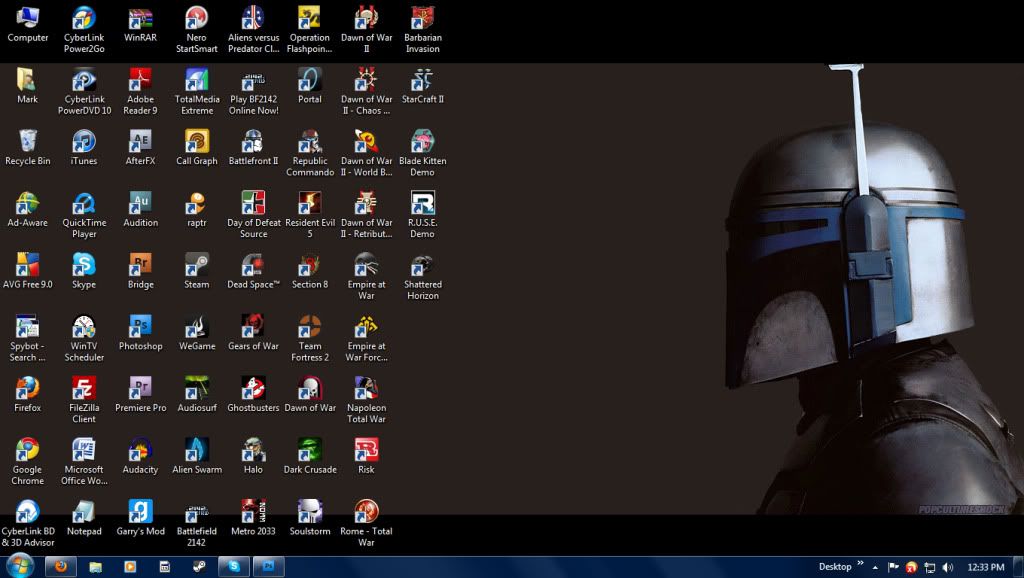Viewport: 1024px width, 578px height.
Task: Click the AfterFX desktop icon
Action: coord(140,148)
